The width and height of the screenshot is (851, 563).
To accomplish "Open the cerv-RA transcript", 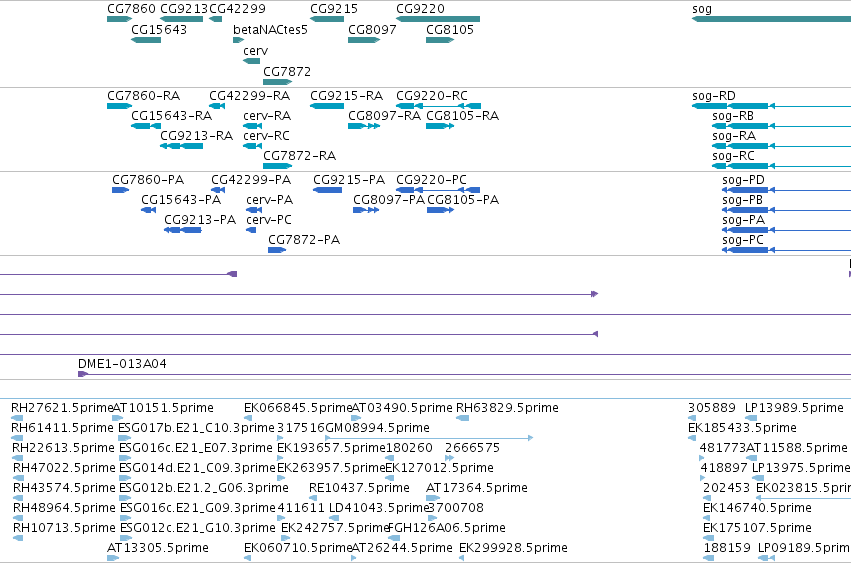I will 267,116.
